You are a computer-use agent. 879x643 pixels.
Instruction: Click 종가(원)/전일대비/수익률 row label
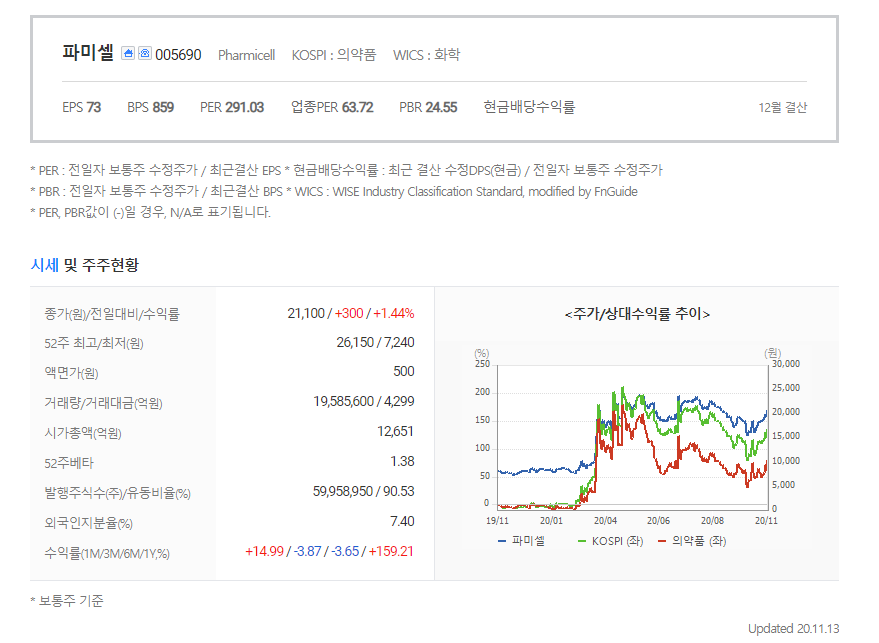[x=112, y=314]
